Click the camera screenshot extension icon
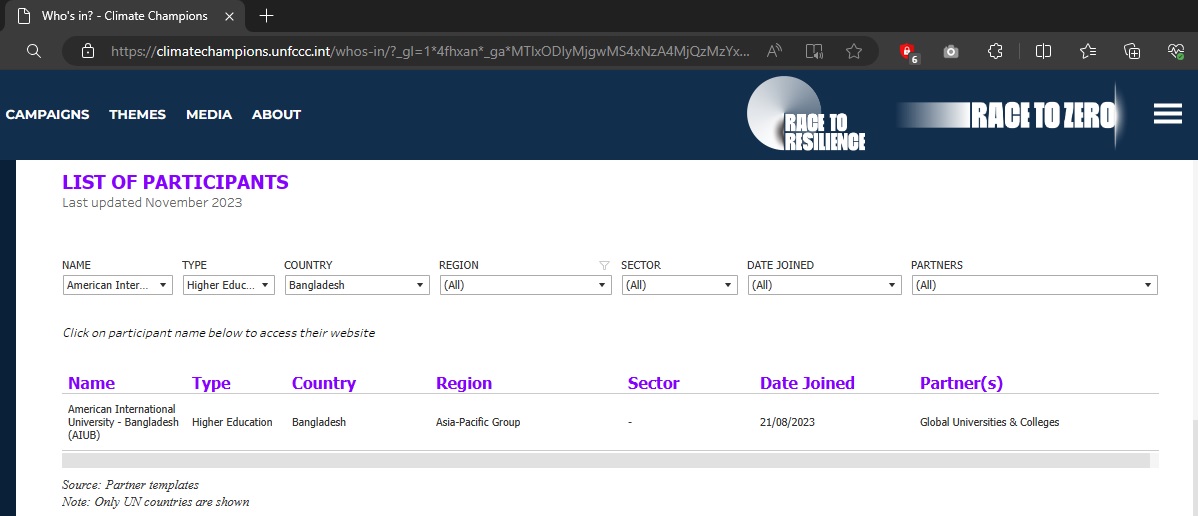 click(x=950, y=51)
